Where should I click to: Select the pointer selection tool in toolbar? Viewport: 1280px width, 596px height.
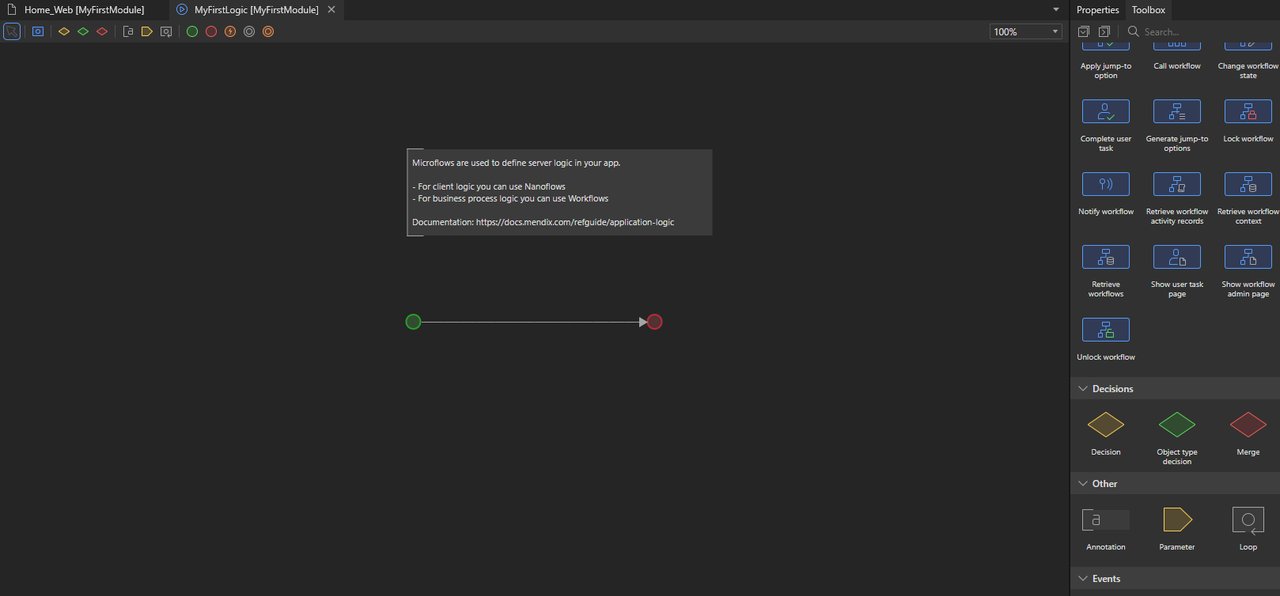[11, 31]
